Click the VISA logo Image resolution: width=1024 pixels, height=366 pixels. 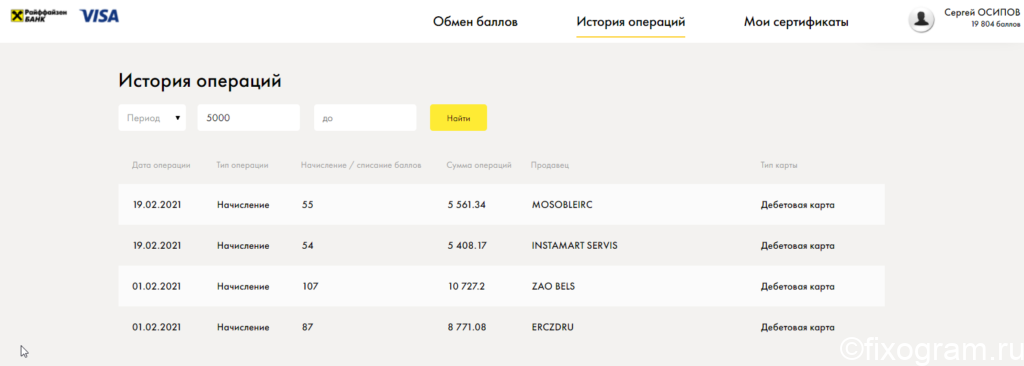click(x=99, y=16)
